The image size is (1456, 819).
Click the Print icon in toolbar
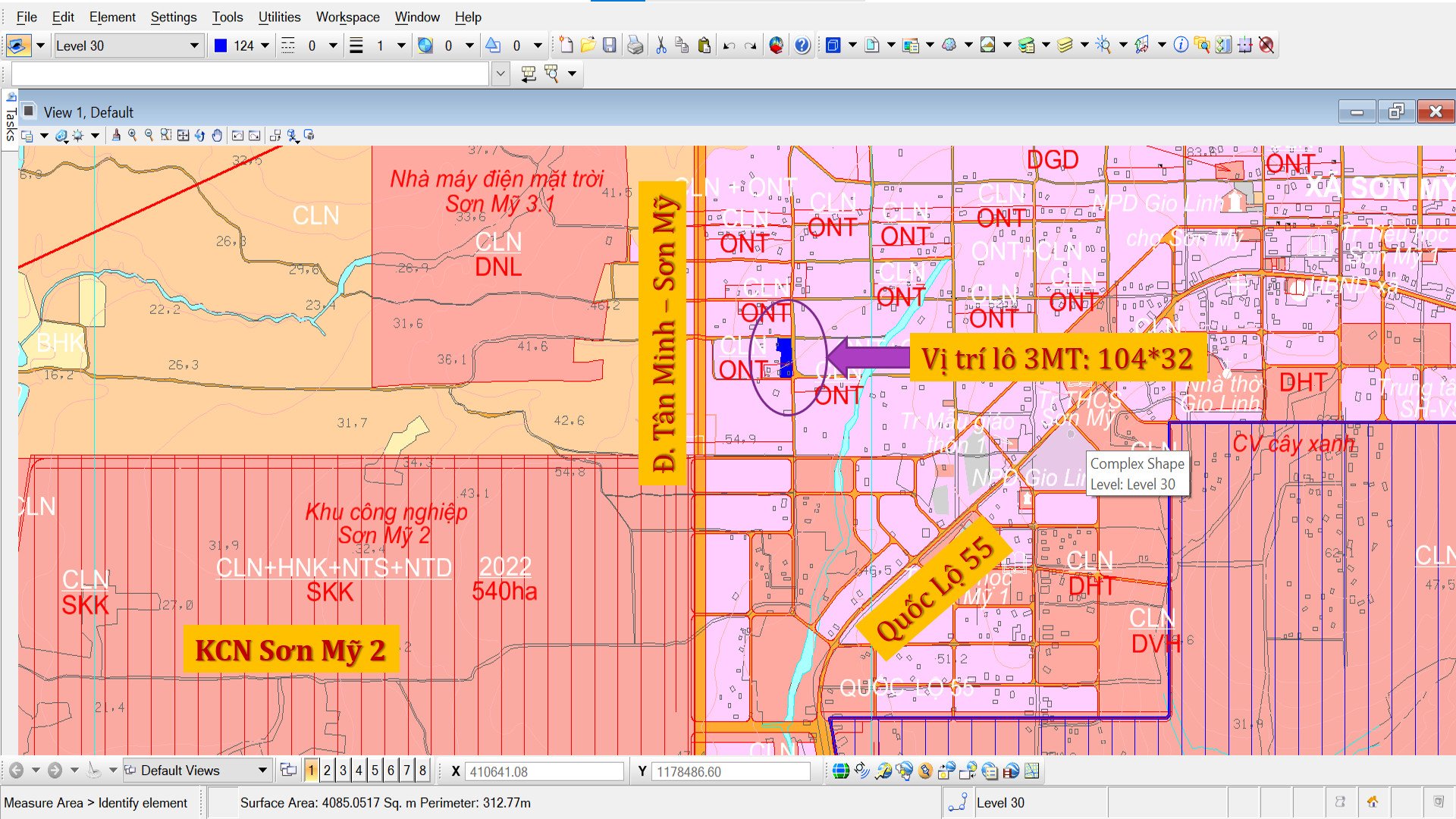(635, 45)
